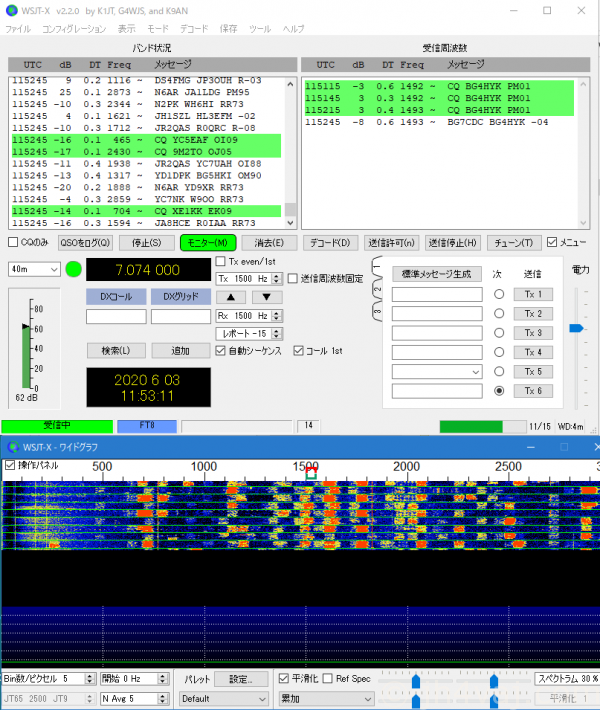Expand the Tx 5 message combo box
This screenshot has height=710, width=600.
click(475, 372)
